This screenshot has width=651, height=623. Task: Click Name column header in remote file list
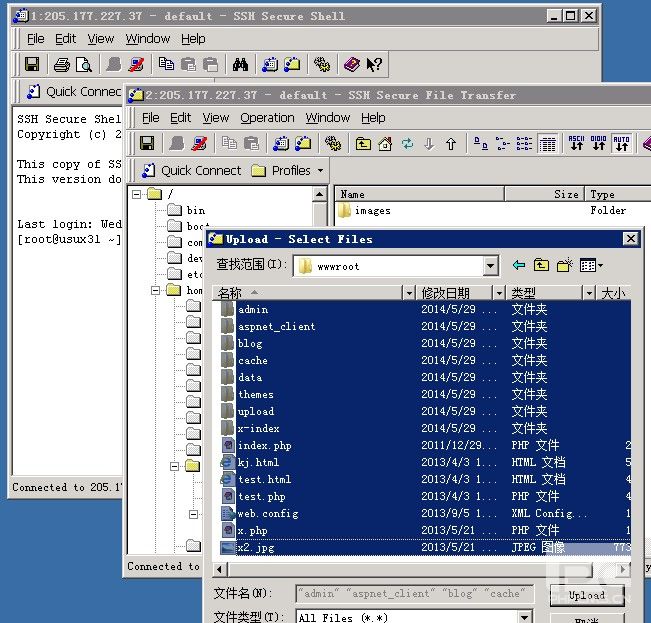419,194
